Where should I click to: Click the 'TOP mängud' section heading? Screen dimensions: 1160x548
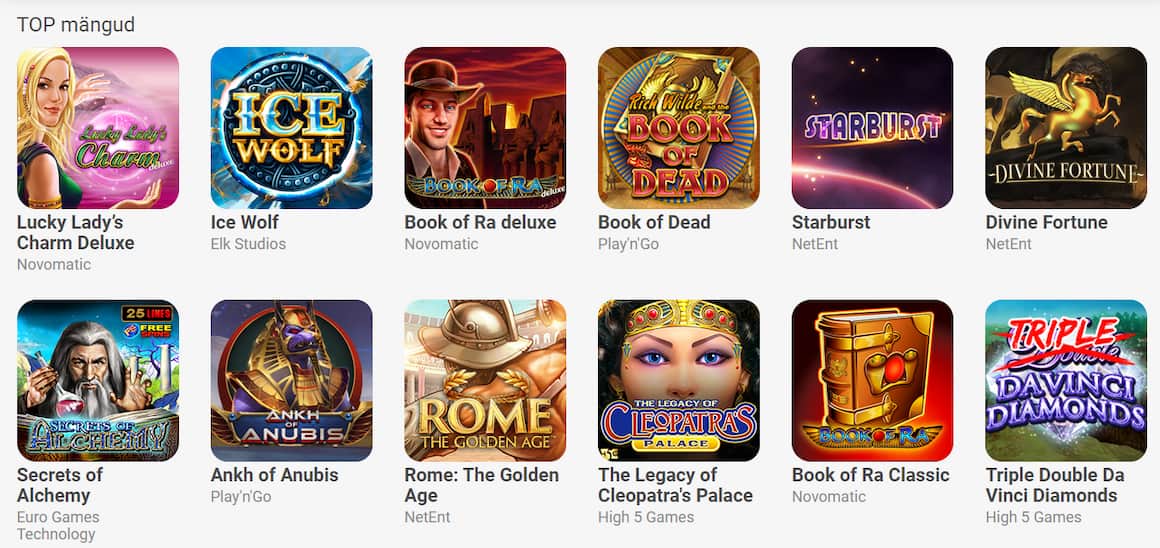[76, 24]
